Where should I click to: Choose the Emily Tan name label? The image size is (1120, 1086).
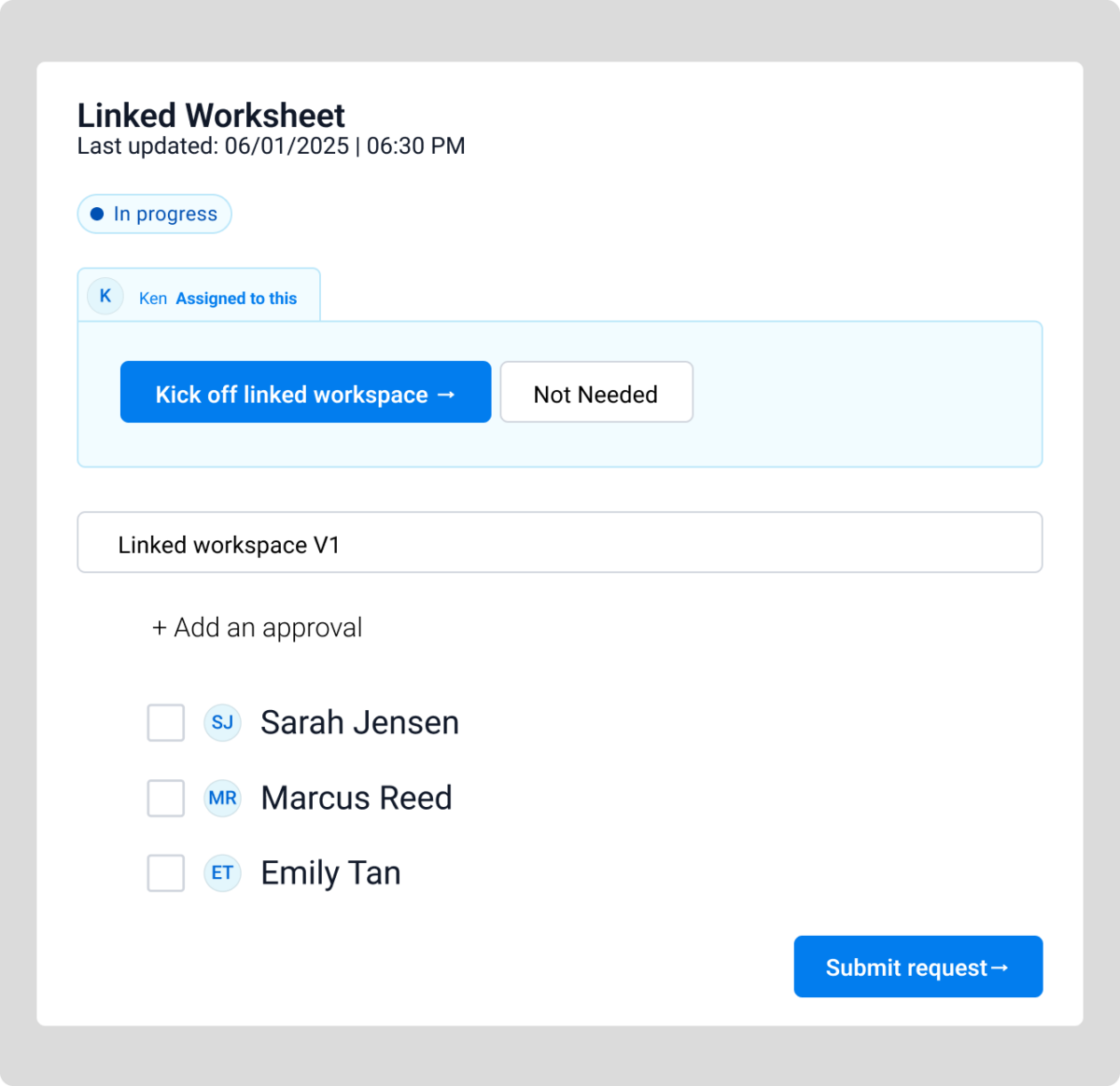tap(330, 873)
